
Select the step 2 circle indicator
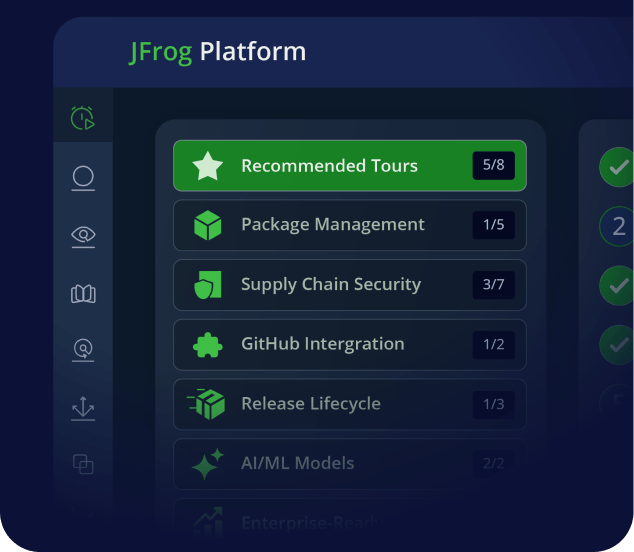pos(616,226)
